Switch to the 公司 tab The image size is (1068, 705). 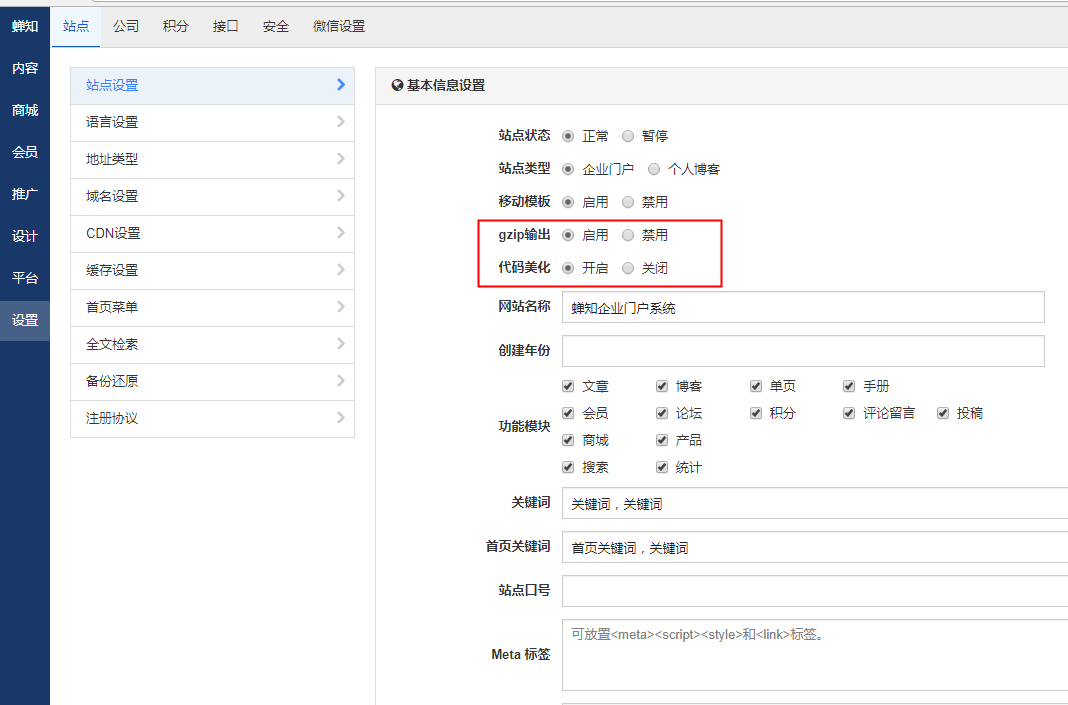point(126,27)
